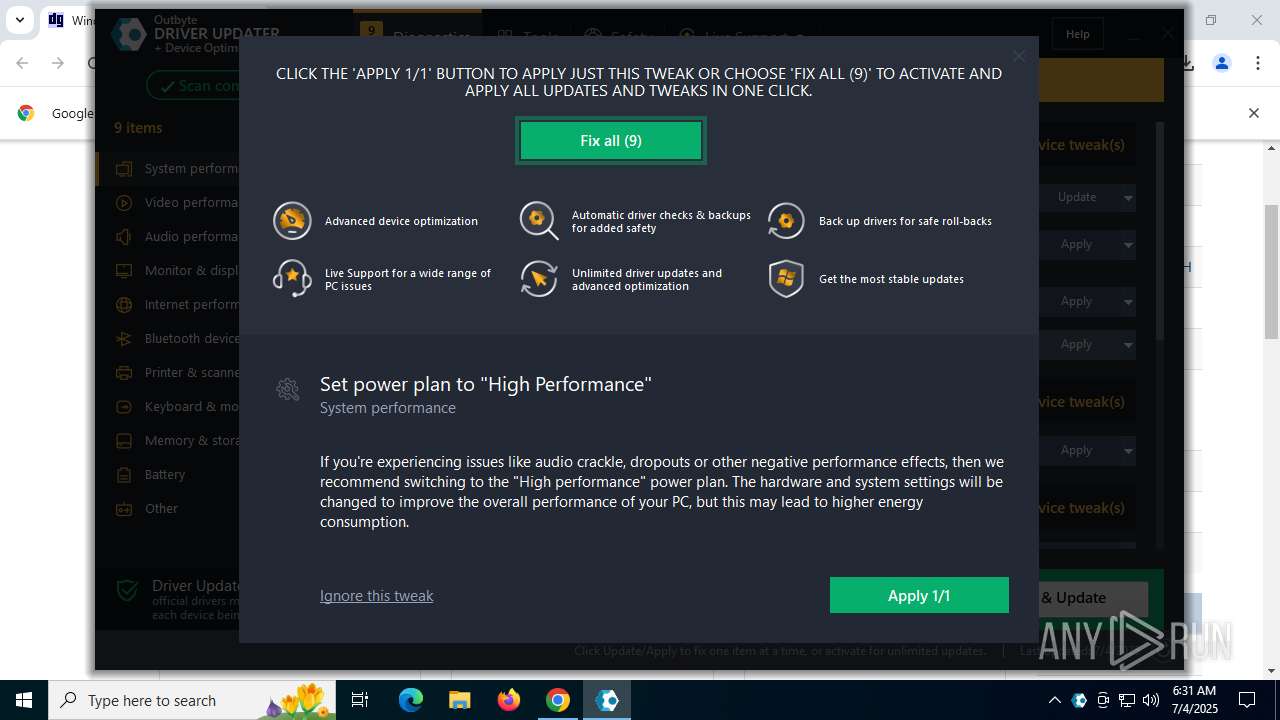Open the Bluetooth devices category
This screenshot has height=720, width=1280.
[168, 339]
